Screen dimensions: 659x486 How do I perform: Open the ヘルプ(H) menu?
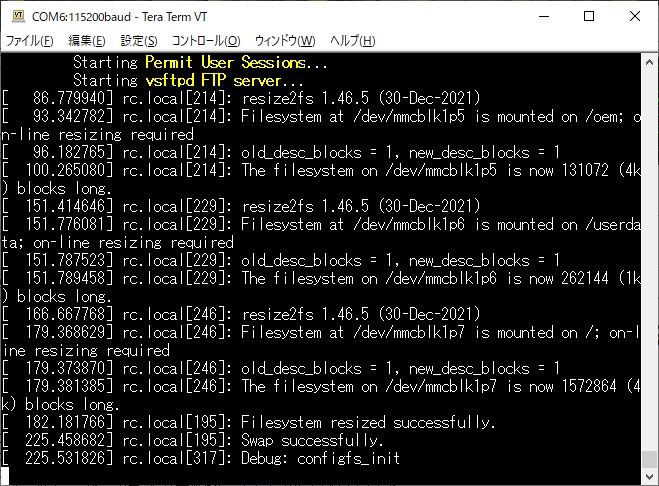[352, 41]
